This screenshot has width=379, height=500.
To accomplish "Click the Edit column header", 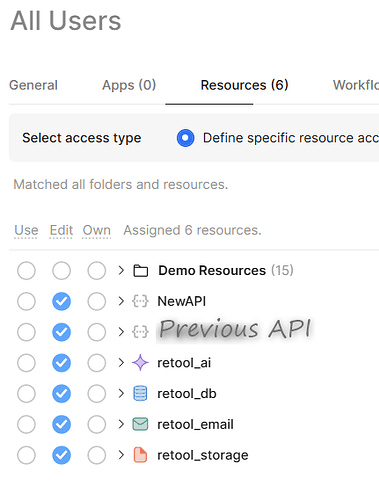I will point(61,230).
